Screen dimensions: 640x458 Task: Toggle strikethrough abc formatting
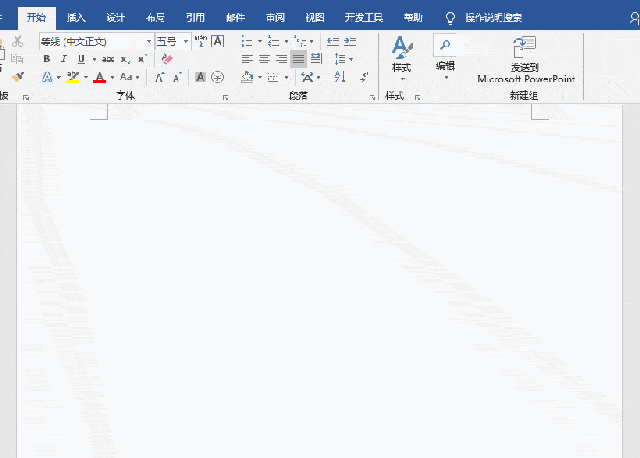click(108, 59)
